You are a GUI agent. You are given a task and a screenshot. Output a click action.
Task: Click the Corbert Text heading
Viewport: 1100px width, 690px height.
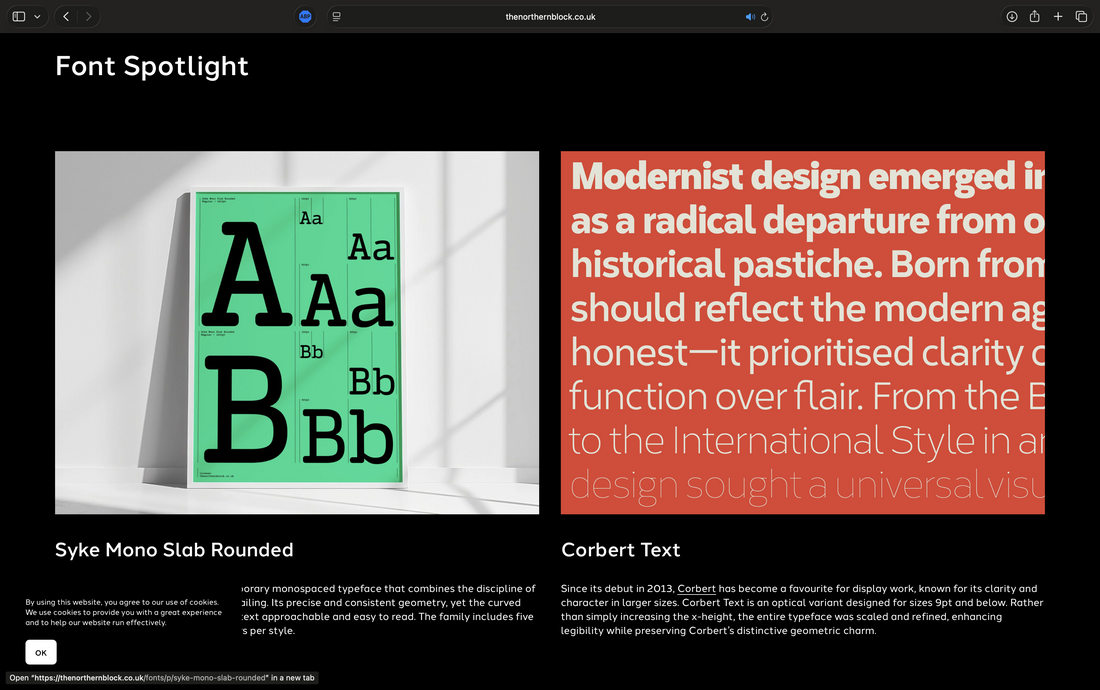pos(620,550)
